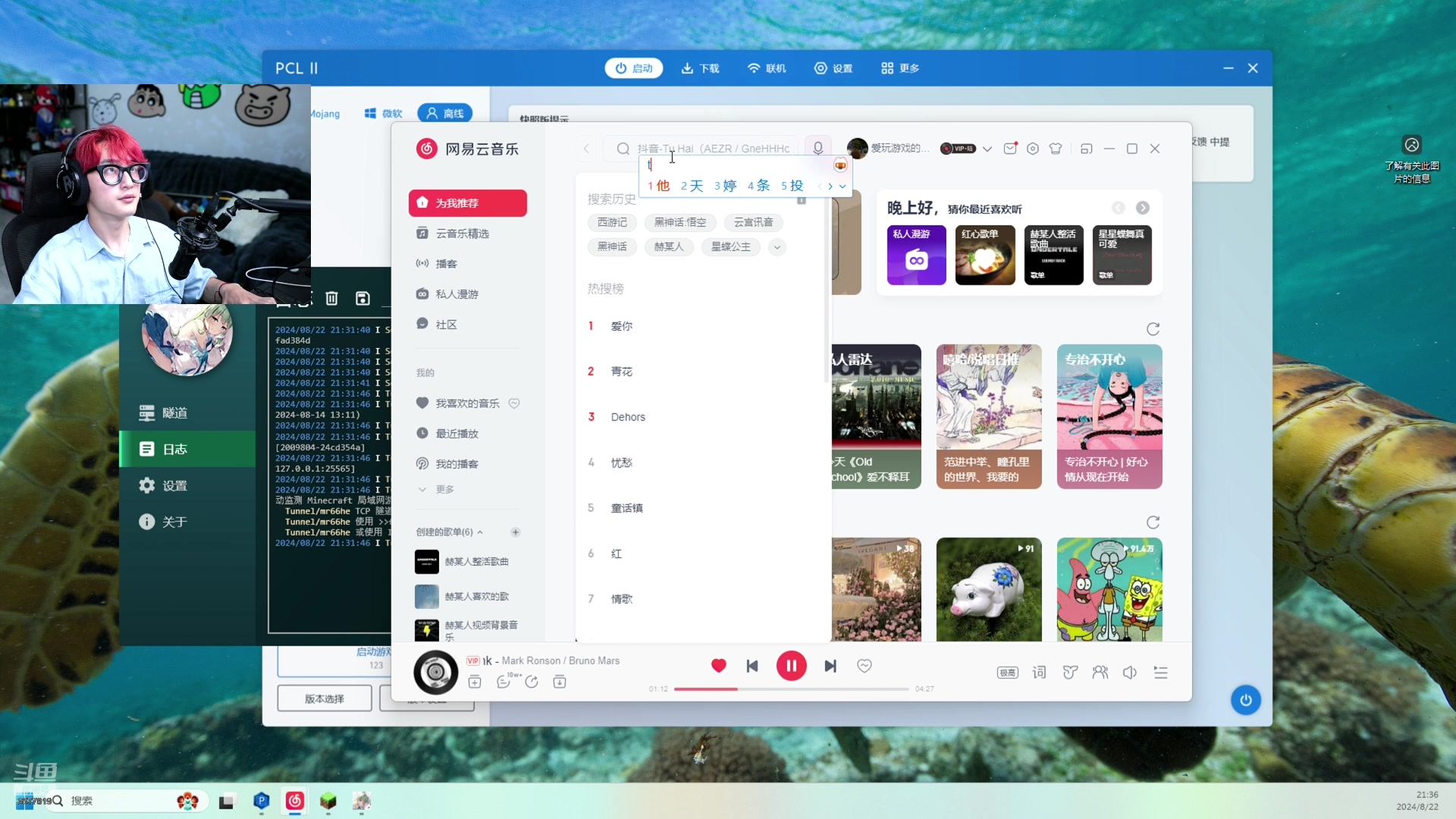Select the 离线 offline login option
This screenshot has width=1456, height=819.
(x=445, y=113)
